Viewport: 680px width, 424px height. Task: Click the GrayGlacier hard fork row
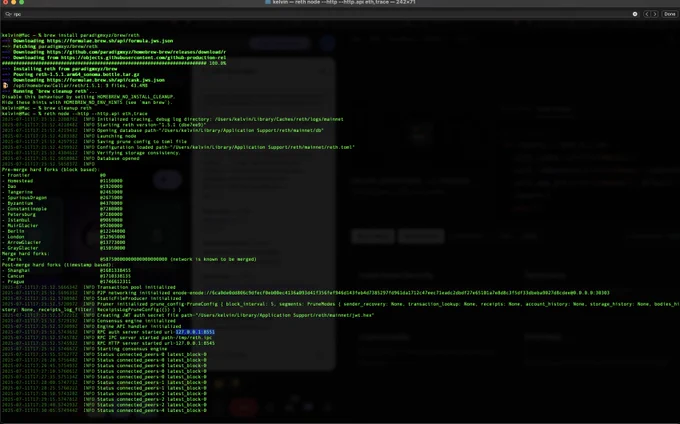pos(63,248)
